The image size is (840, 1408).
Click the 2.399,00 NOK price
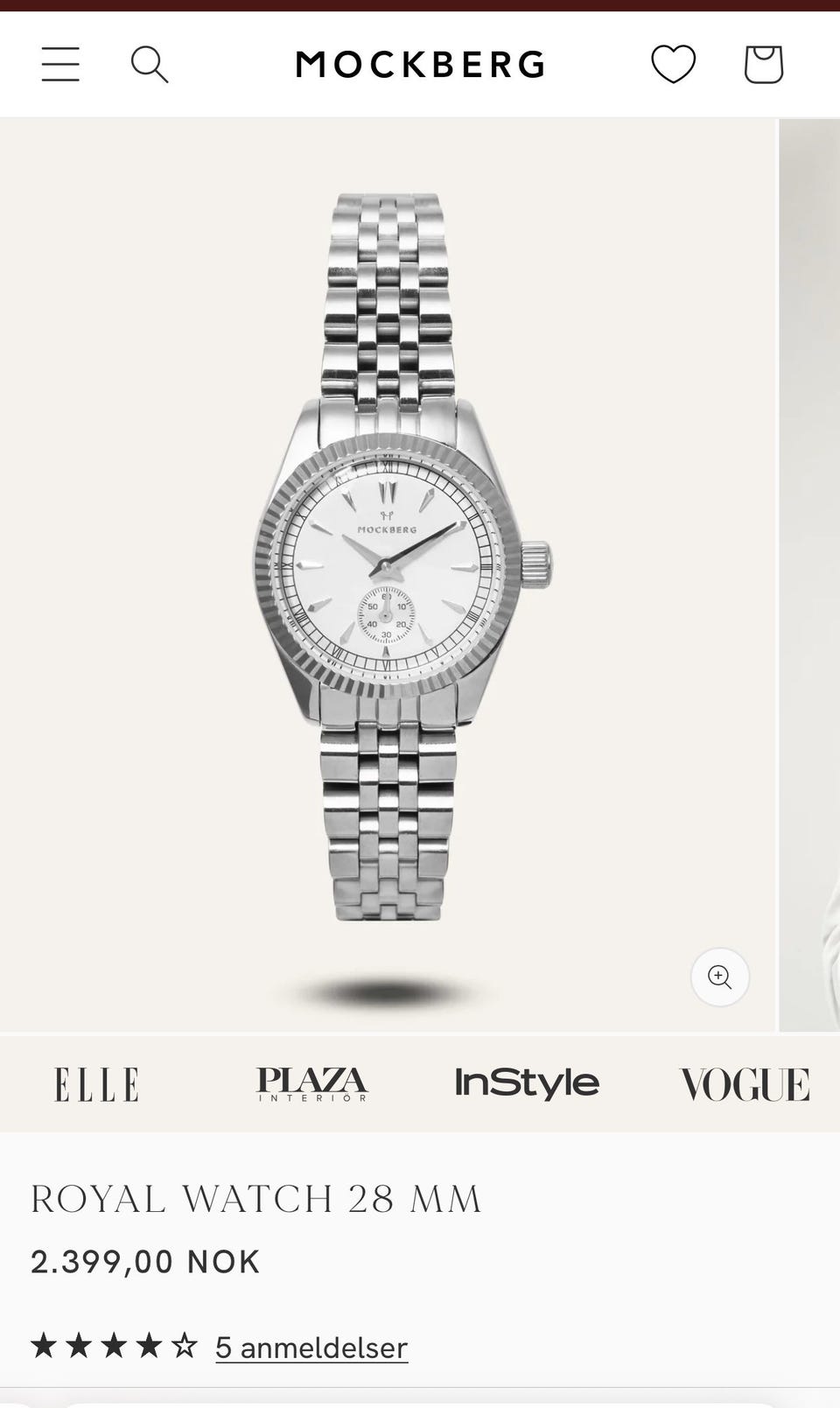145,1262
